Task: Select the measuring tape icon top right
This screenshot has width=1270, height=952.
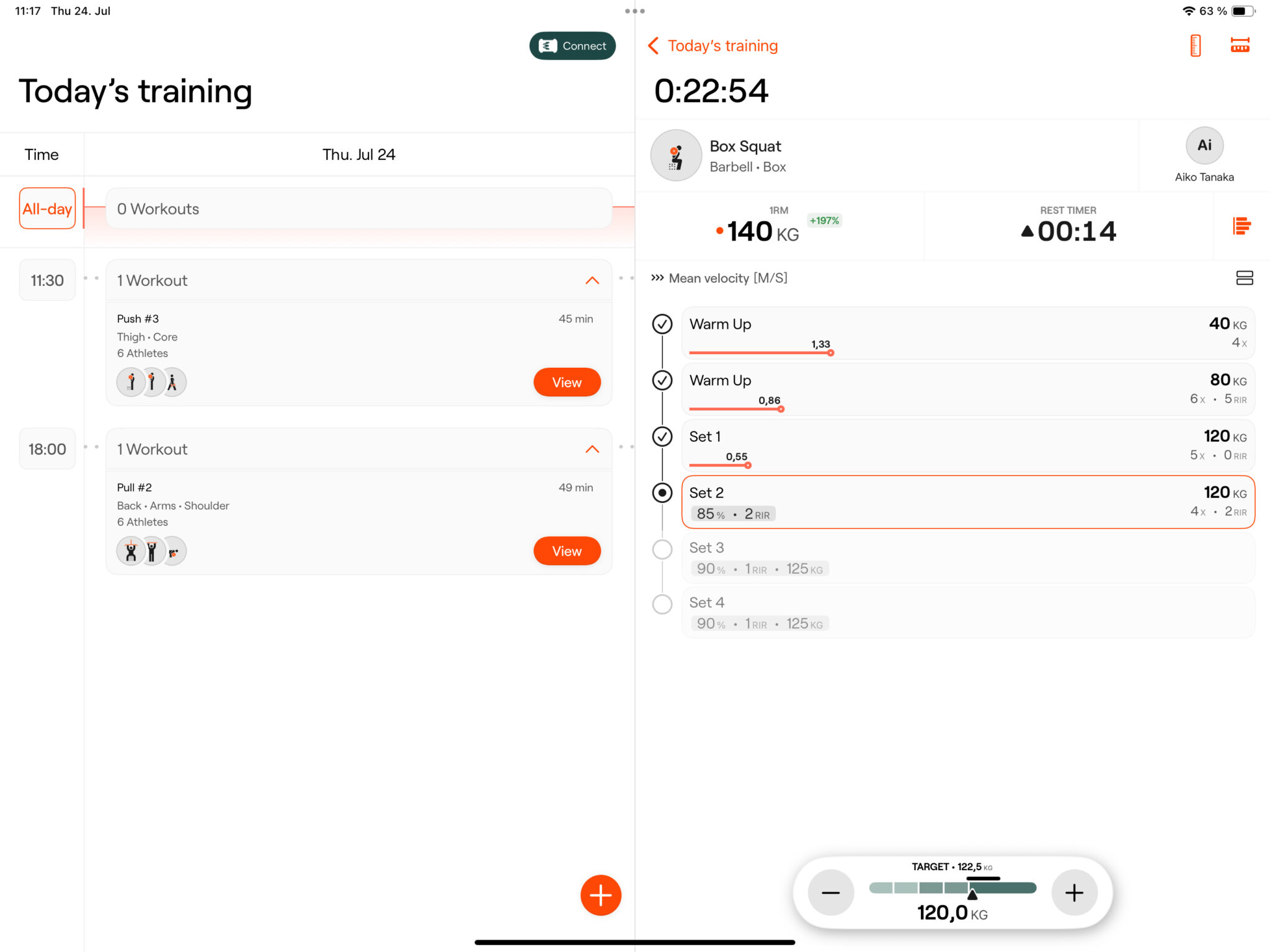Action: point(1240,45)
